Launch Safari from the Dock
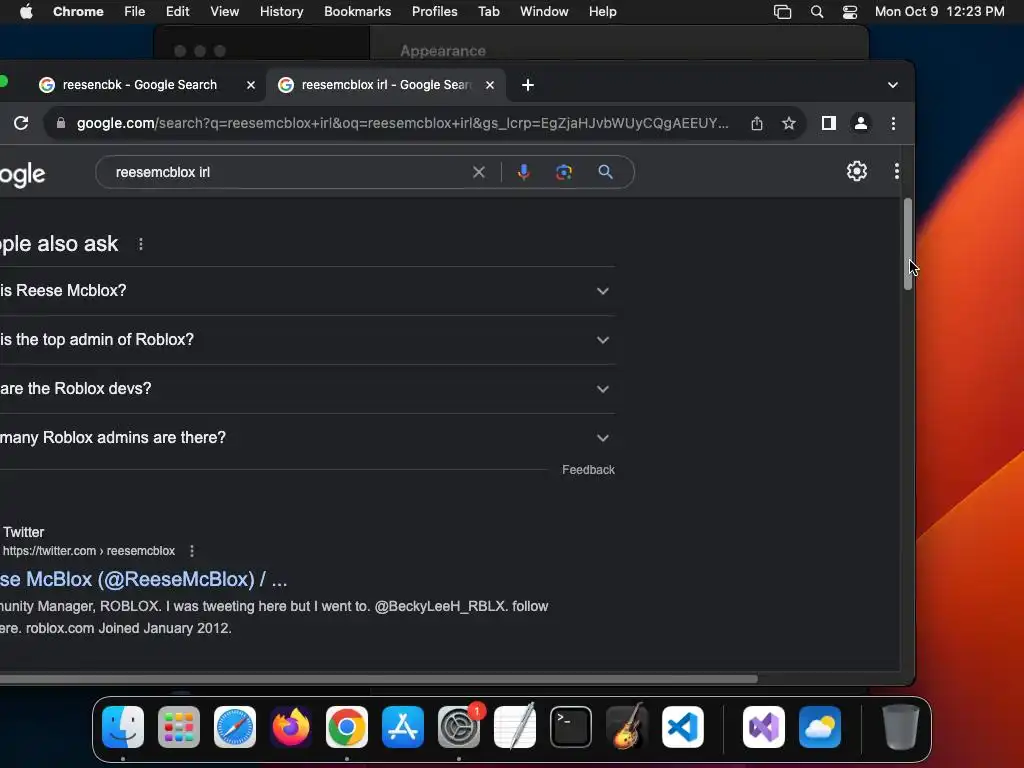The height and width of the screenshot is (768, 1024). [235, 727]
